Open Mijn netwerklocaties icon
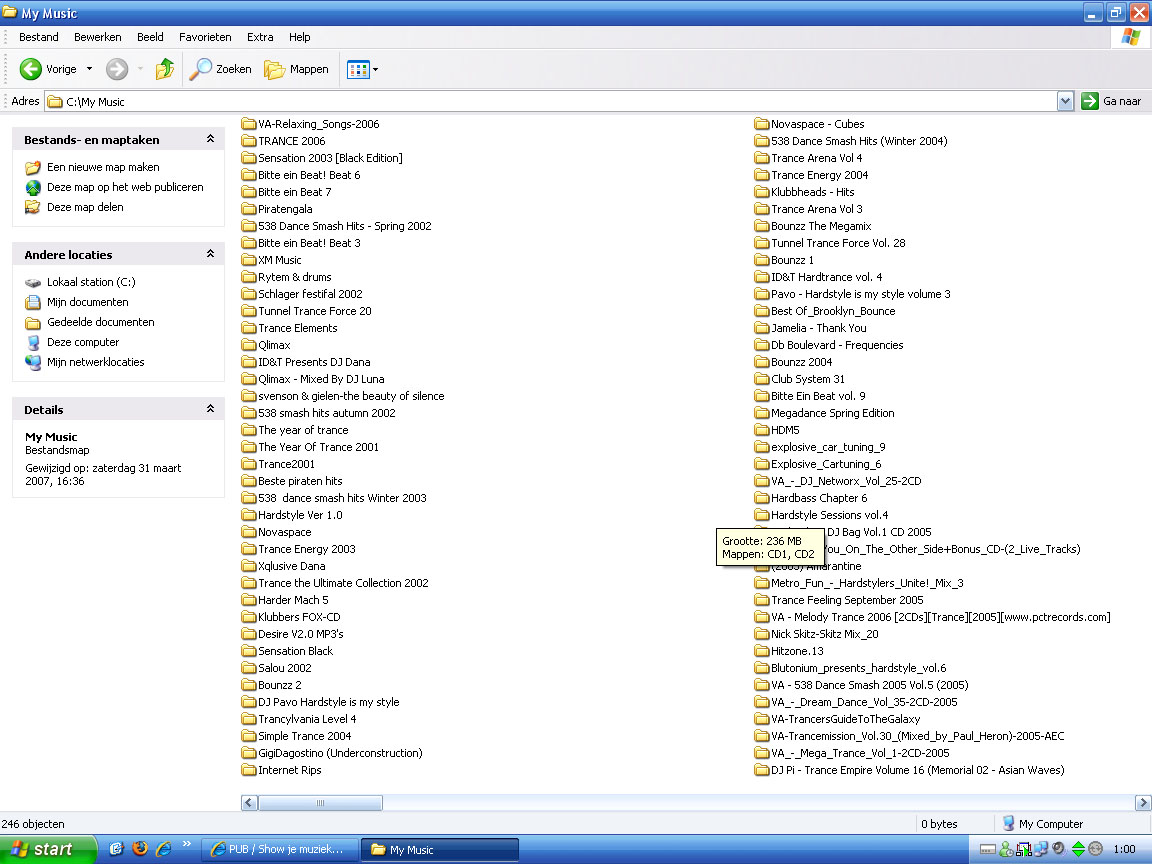 click(33, 362)
